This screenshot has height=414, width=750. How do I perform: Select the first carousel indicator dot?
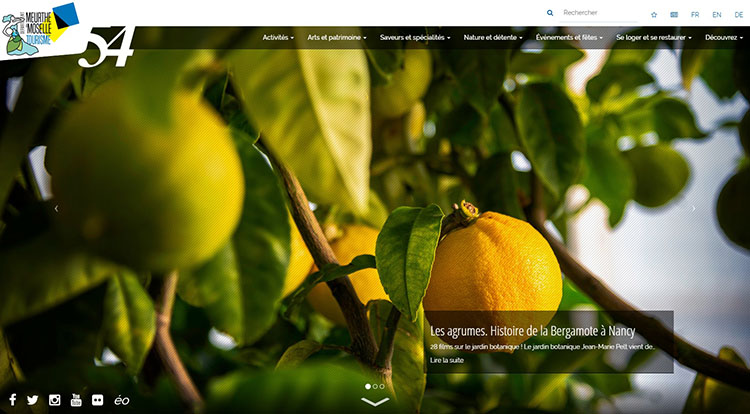coord(369,386)
